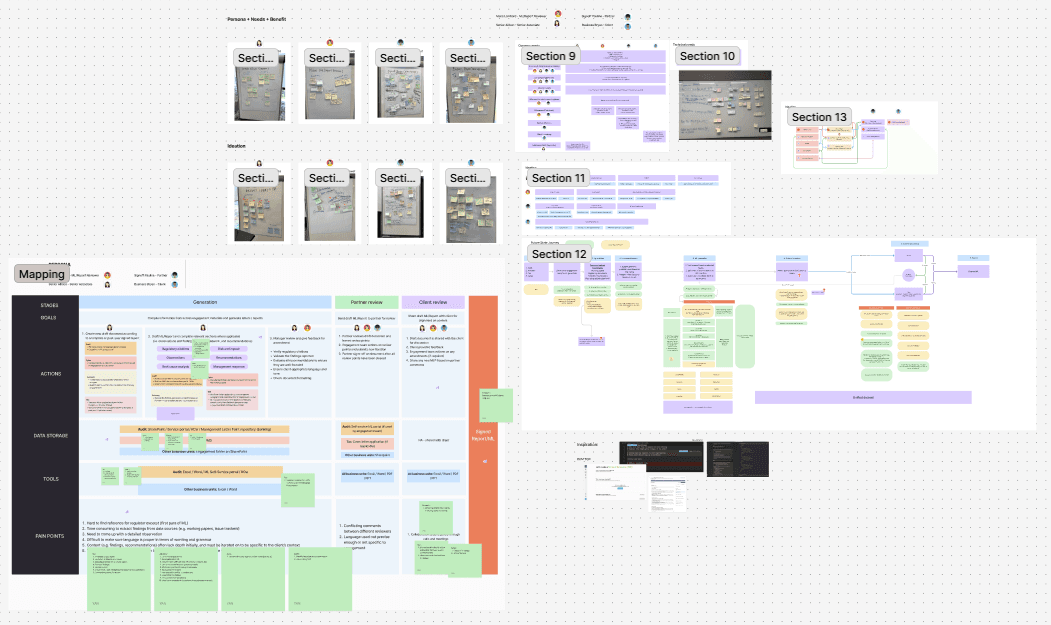Select the Generation stage header
The width and height of the screenshot is (1051, 625).
pyautogui.click(x=205, y=302)
